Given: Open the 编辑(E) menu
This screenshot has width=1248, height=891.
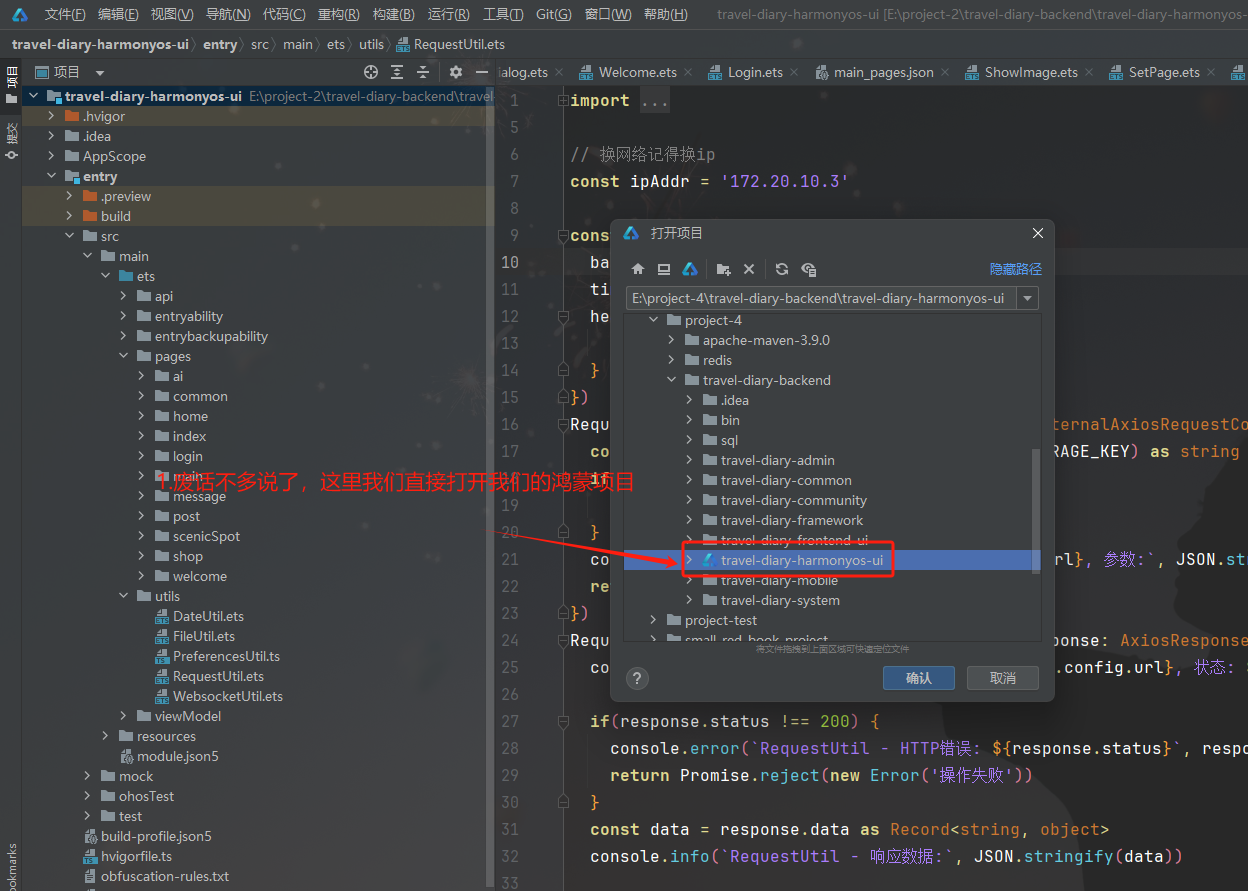Looking at the screenshot, I should [x=119, y=14].
